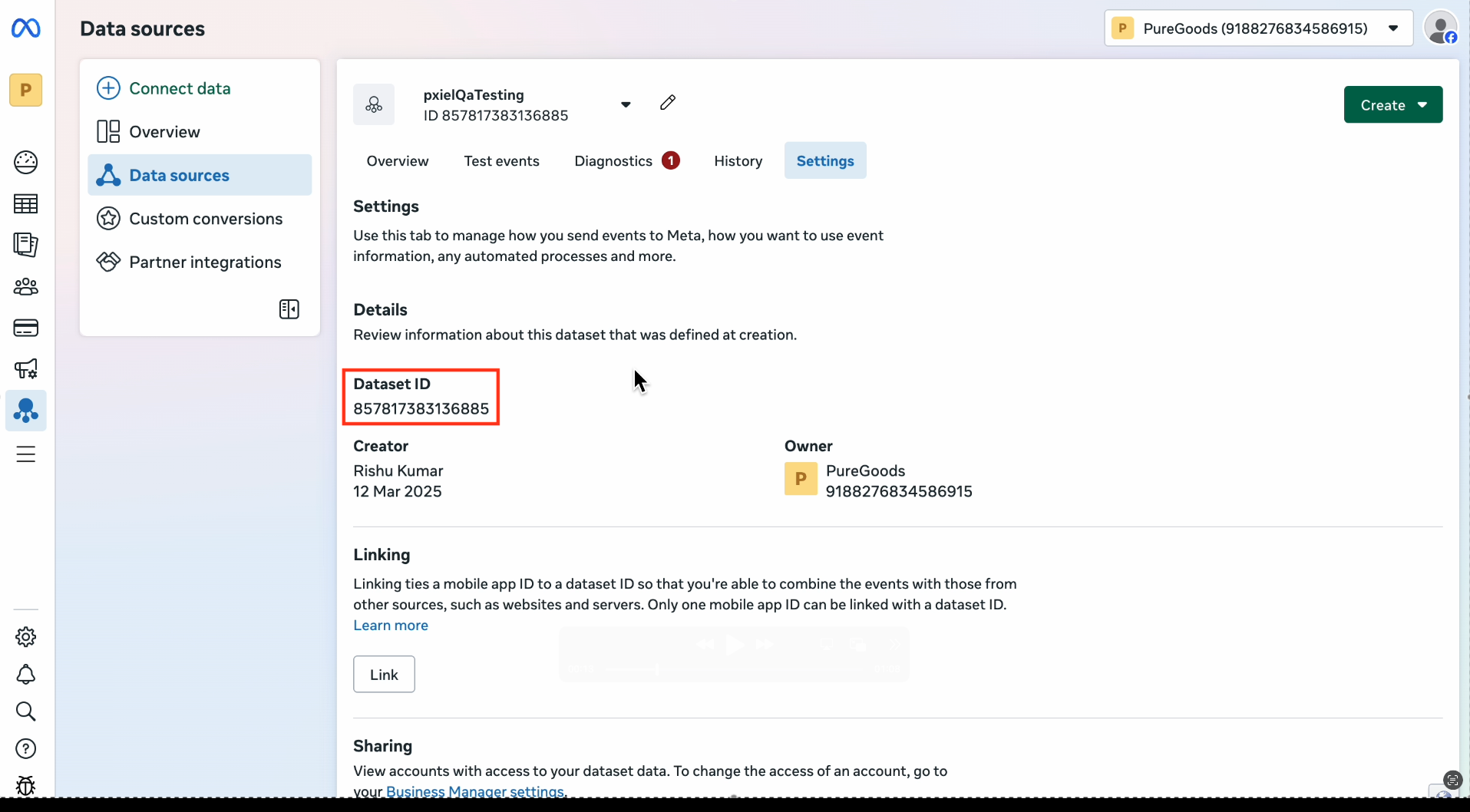
Task: Click the owner ID 9188276834586915
Action: pos(899,491)
